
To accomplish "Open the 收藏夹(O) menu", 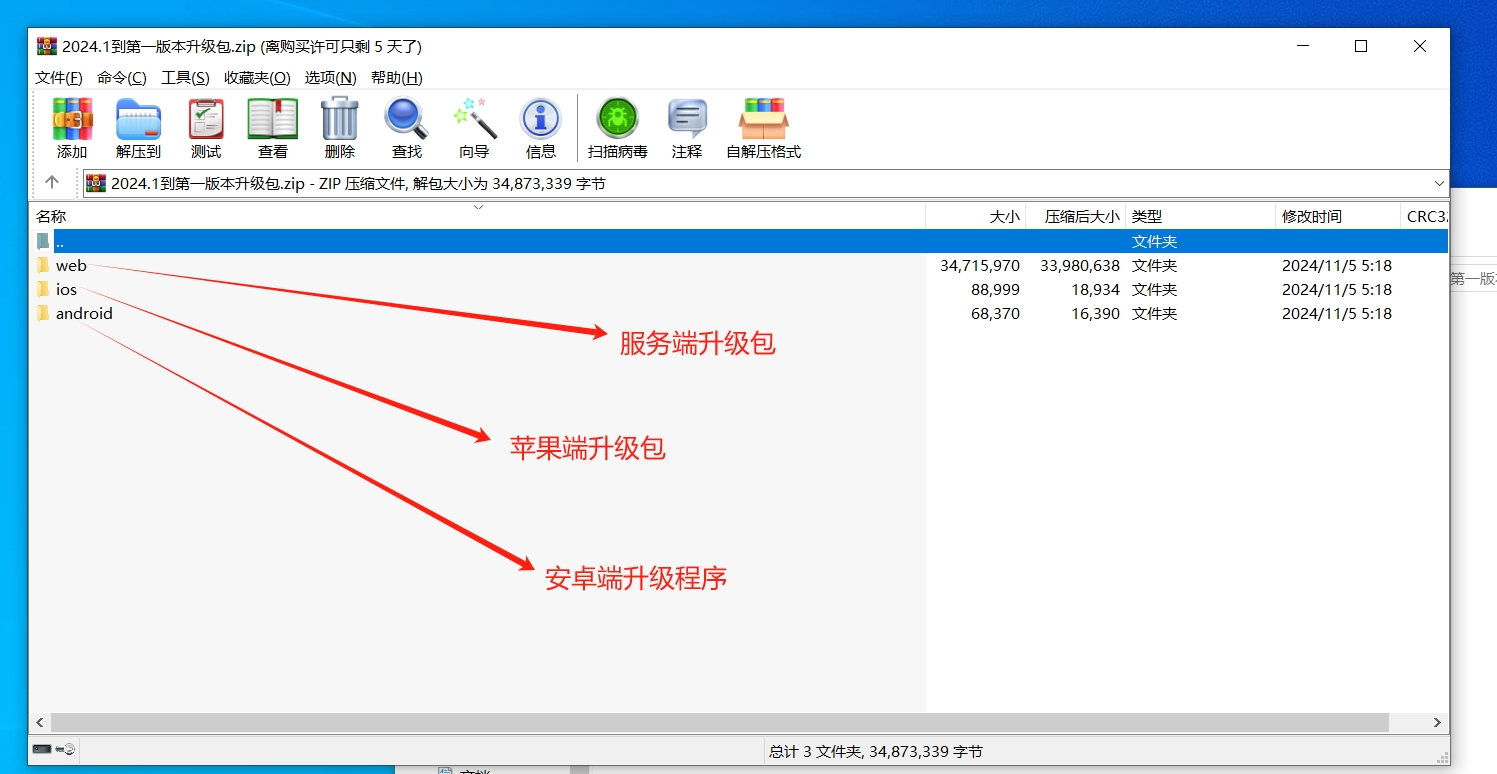I will 257,78.
